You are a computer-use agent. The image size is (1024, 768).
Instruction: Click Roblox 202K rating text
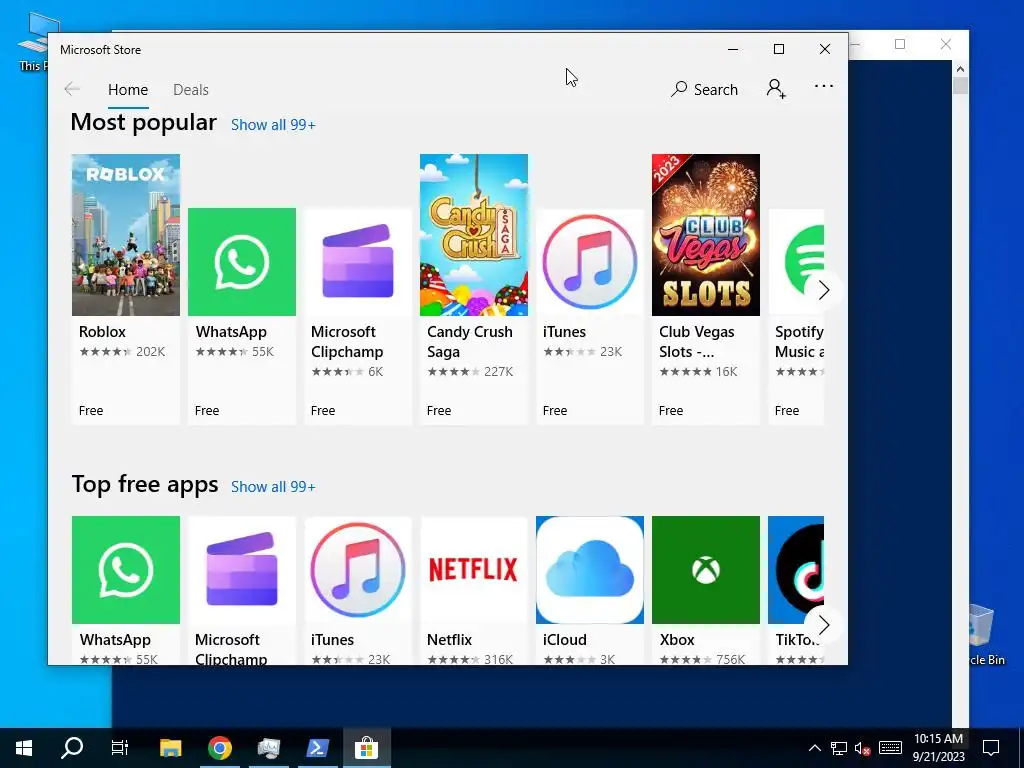(x=151, y=352)
